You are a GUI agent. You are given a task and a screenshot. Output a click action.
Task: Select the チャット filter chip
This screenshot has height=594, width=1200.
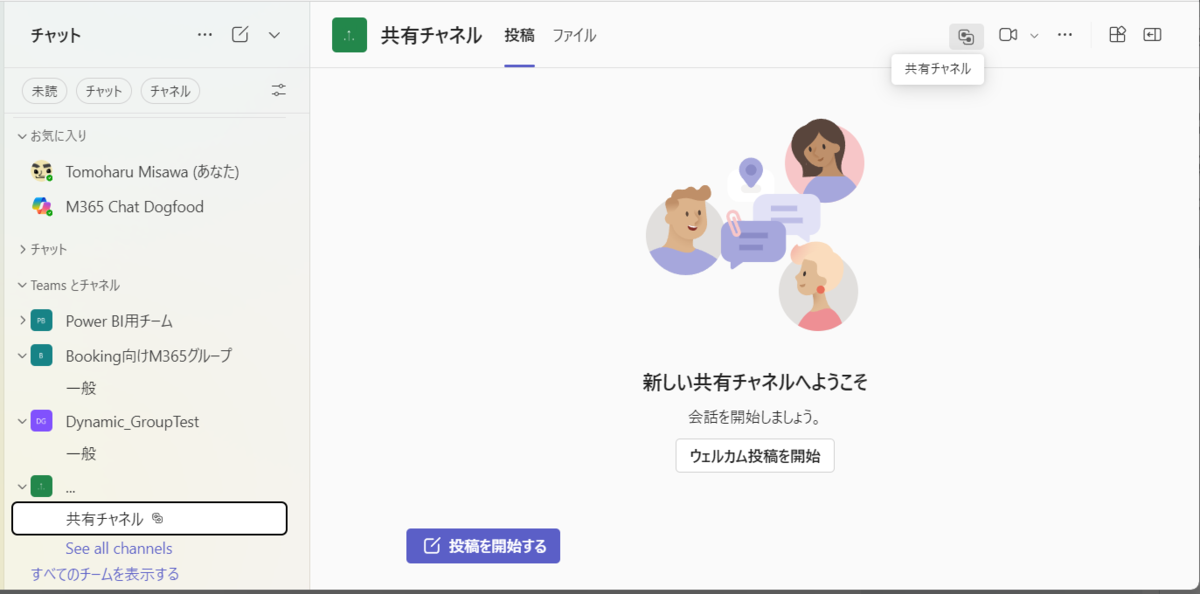click(x=104, y=91)
